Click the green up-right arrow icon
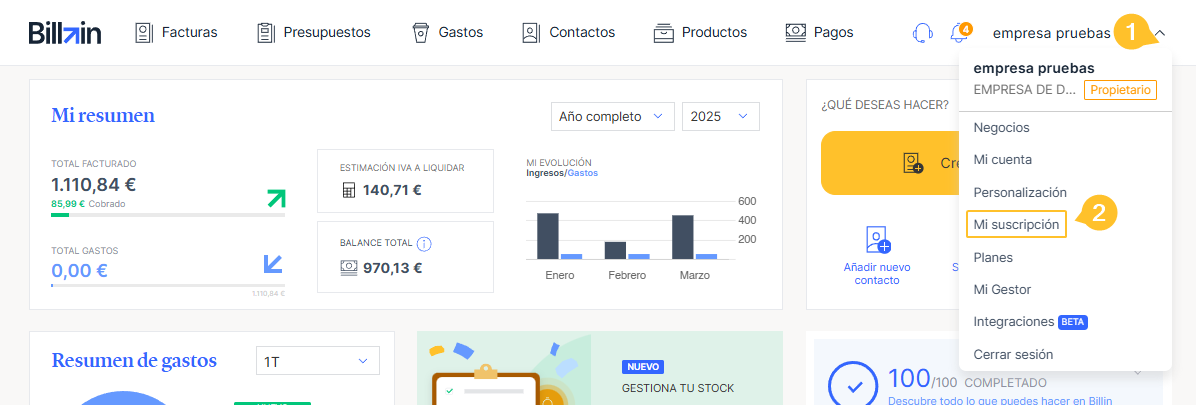Viewport: 1196px width, 405px height. [x=275, y=199]
